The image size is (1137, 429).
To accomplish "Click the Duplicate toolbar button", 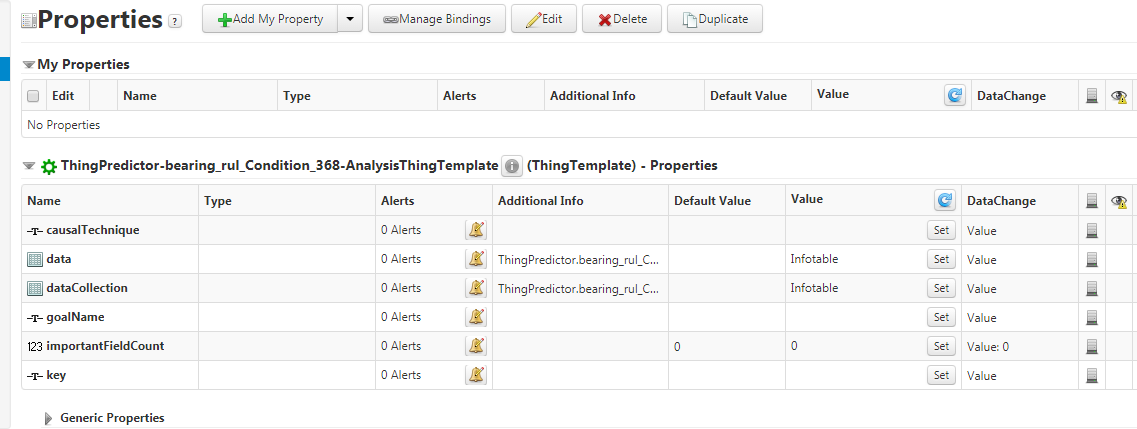I will click(x=714, y=19).
